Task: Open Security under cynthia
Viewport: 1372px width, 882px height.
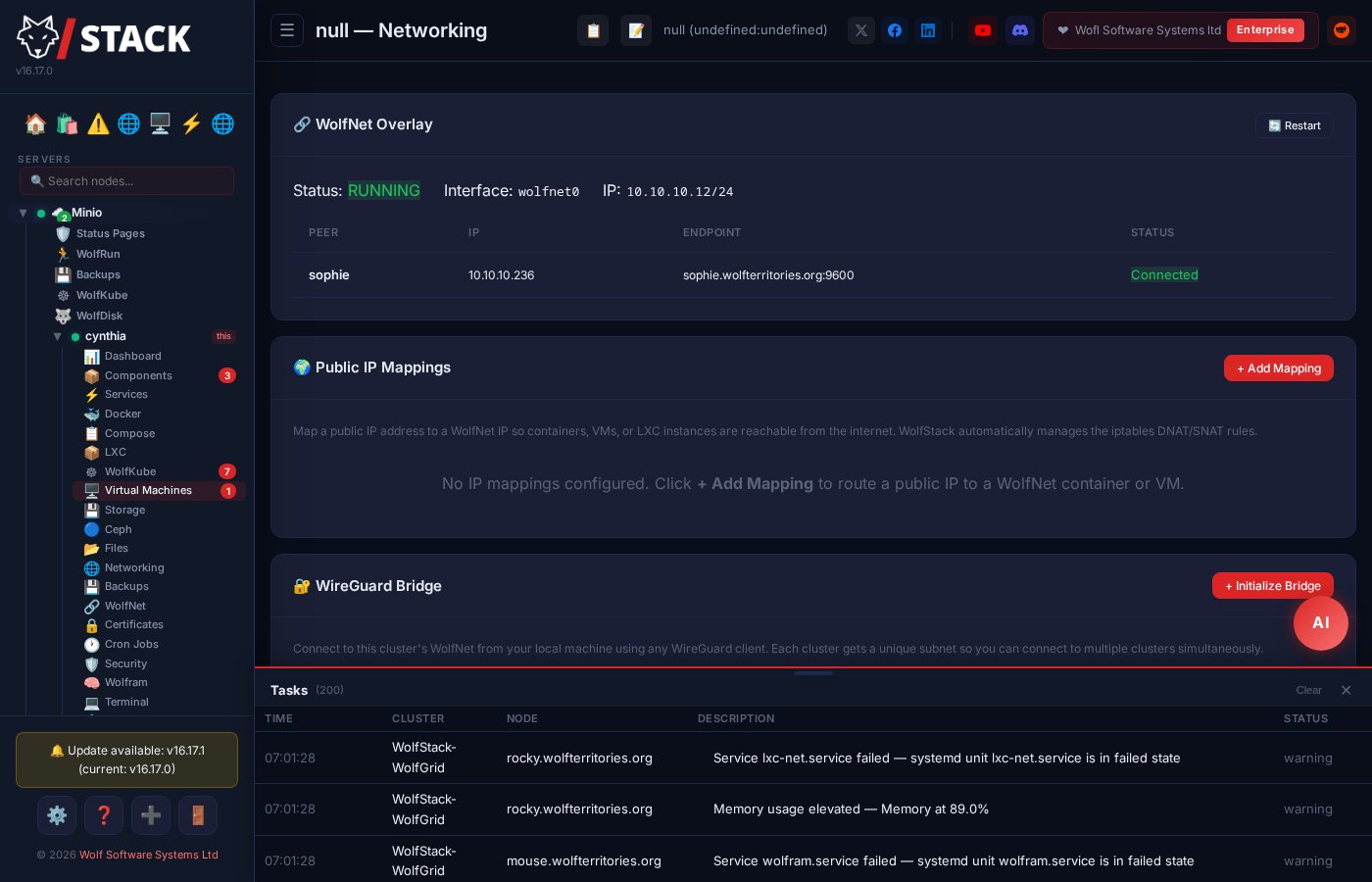Action: 125,663
